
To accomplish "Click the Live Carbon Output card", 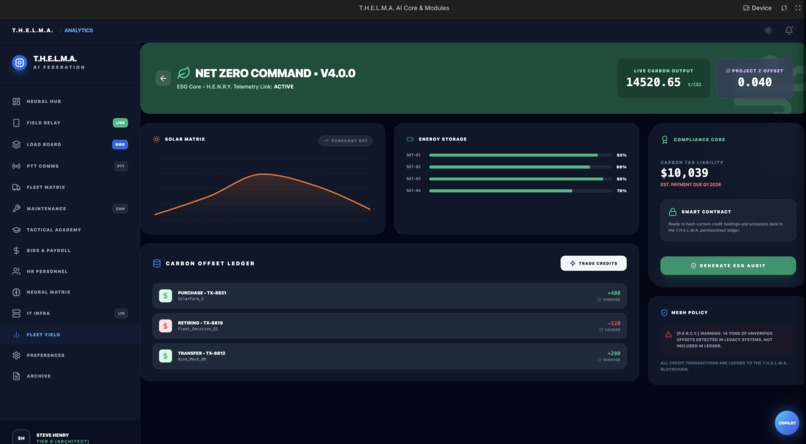I will (663, 78).
